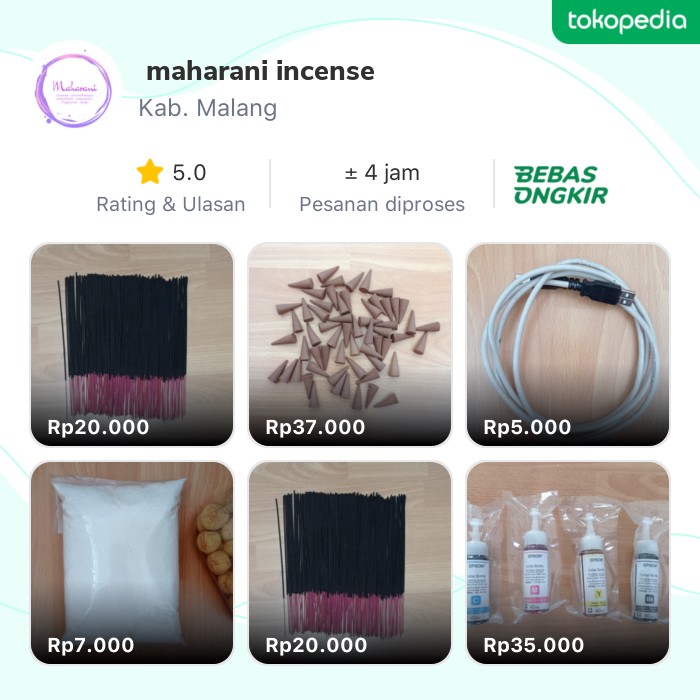
Task: Open the 5.0 Rating & Ulasan section
Action: [171, 187]
